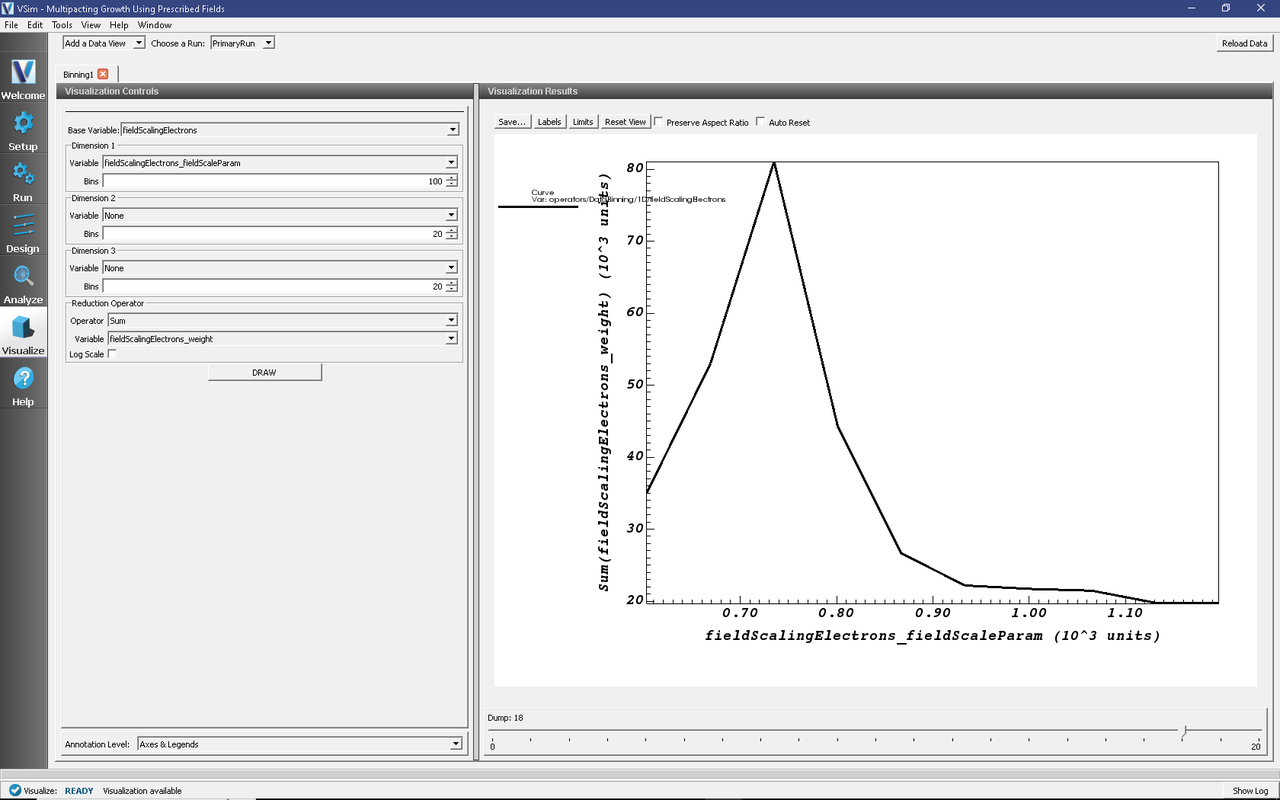
Task: Enable the Log Scale checkbox
Action: [x=111, y=354]
